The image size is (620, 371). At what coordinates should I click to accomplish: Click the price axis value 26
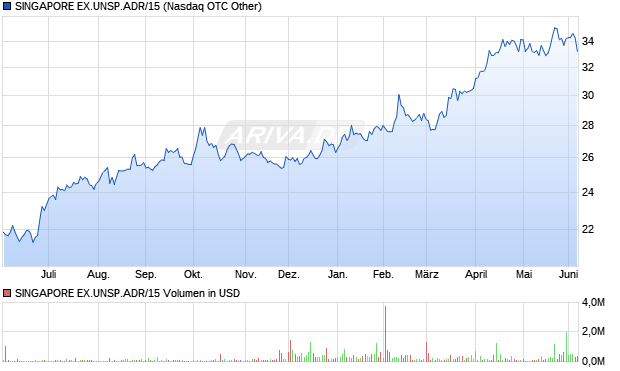tap(588, 157)
